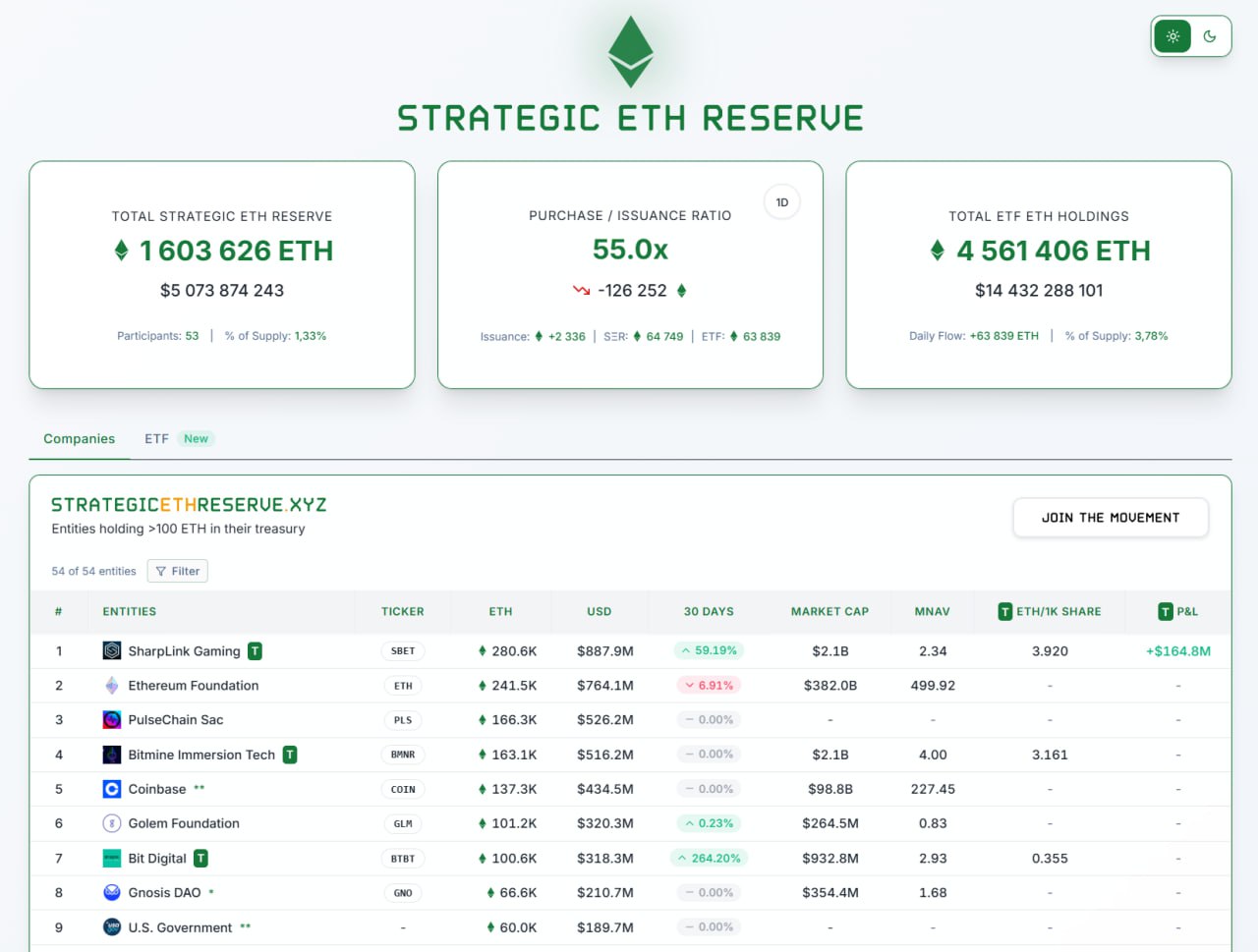This screenshot has height=952, width=1258.
Task: Click the PulseChain Sac logo icon
Action: pyautogui.click(x=112, y=720)
